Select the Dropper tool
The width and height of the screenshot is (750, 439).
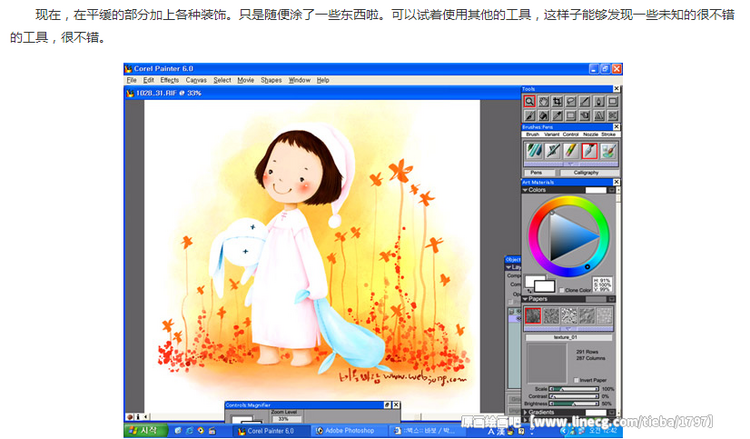pyautogui.click(x=557, y=115)
